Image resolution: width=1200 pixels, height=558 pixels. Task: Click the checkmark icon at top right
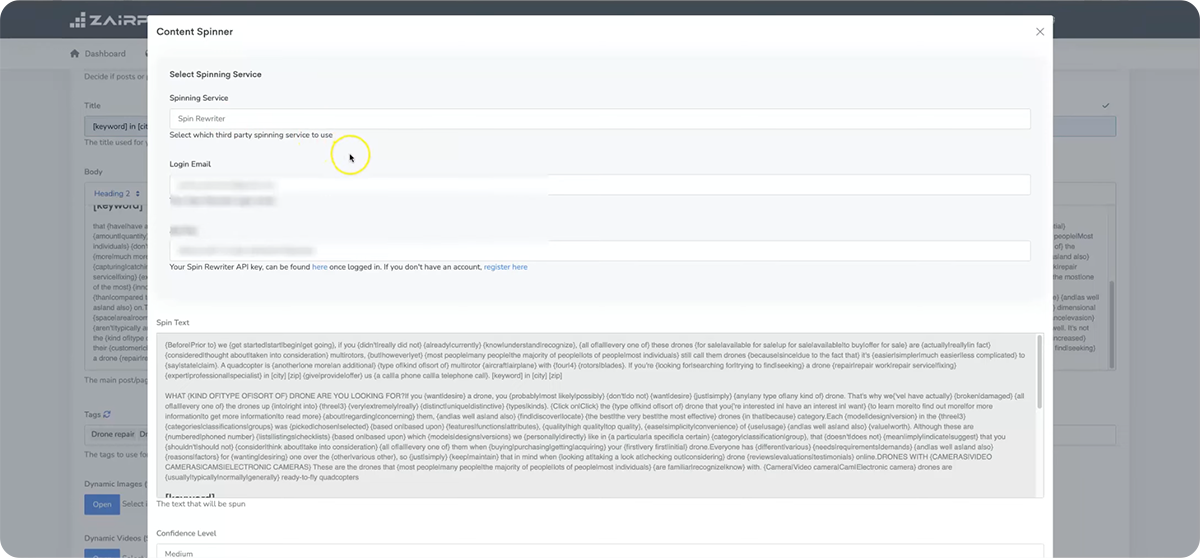point(1105,105)
